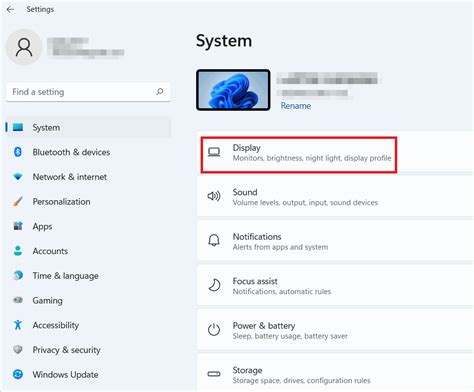Click the Sound speaker icon
474x392 pixels.
[x=214, y=196]
